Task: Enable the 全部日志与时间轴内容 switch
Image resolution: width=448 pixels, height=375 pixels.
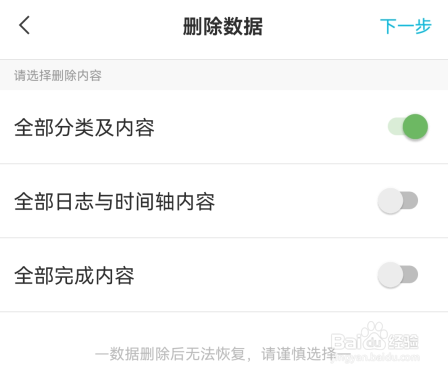Action: point(398,201)
